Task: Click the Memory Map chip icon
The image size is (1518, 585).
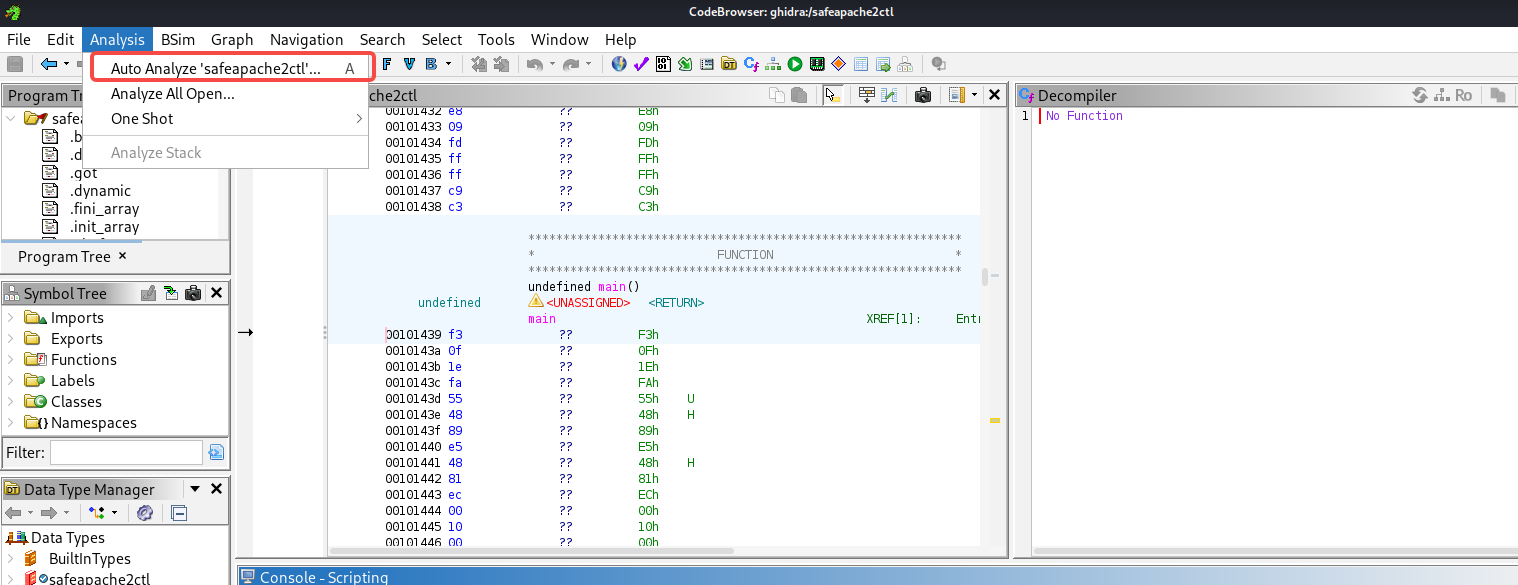Action: [x=817, y=64]
